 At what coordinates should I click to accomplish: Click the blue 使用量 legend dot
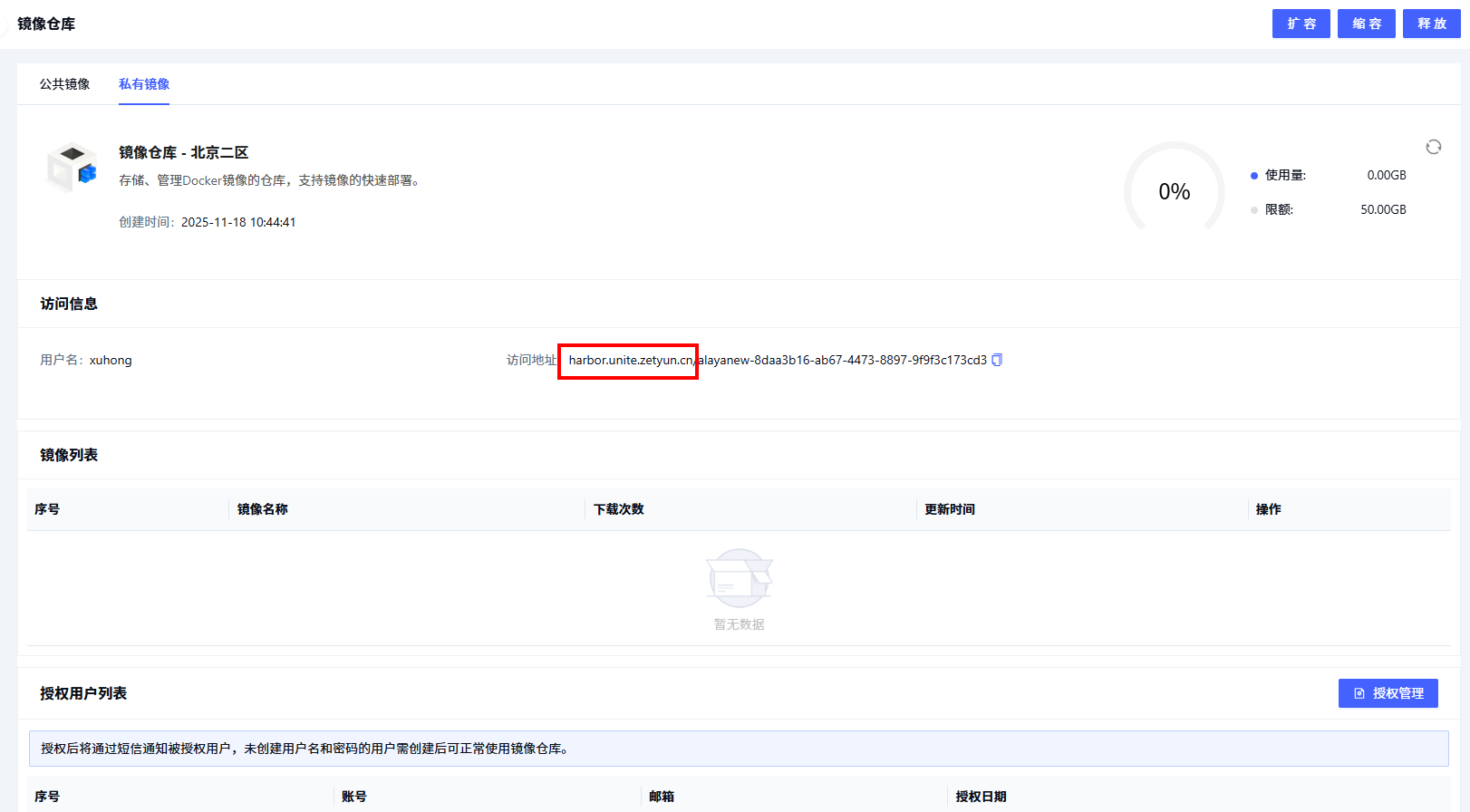tap(1254, 176)
